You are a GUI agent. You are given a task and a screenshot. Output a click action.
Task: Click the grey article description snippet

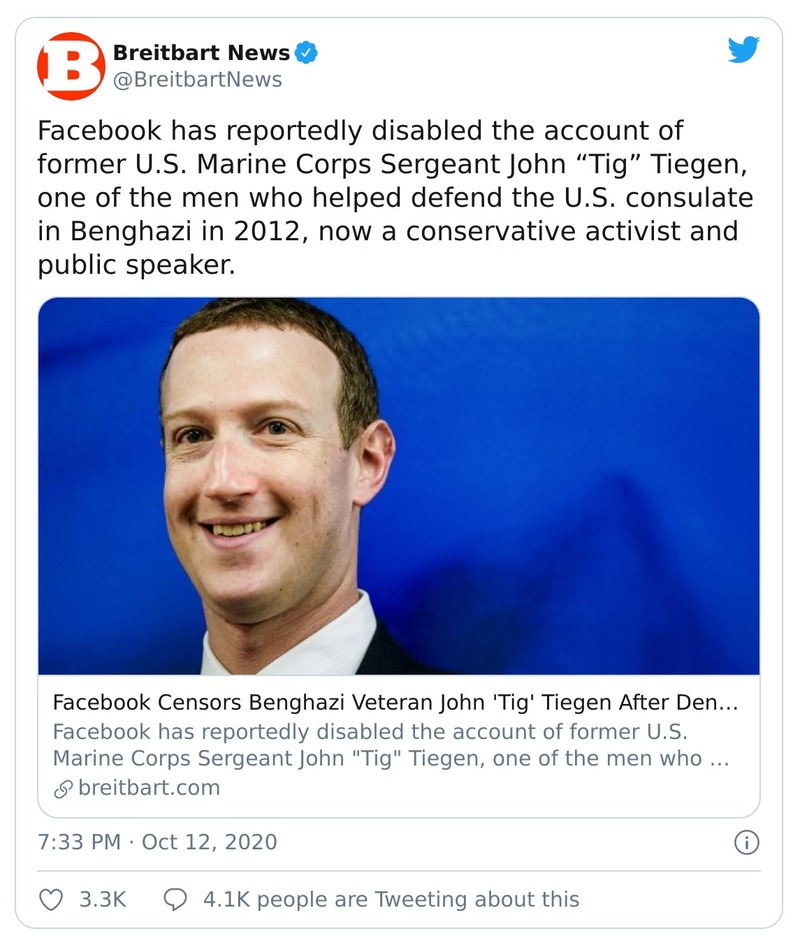pyautogui.click(x=390, y=744)
